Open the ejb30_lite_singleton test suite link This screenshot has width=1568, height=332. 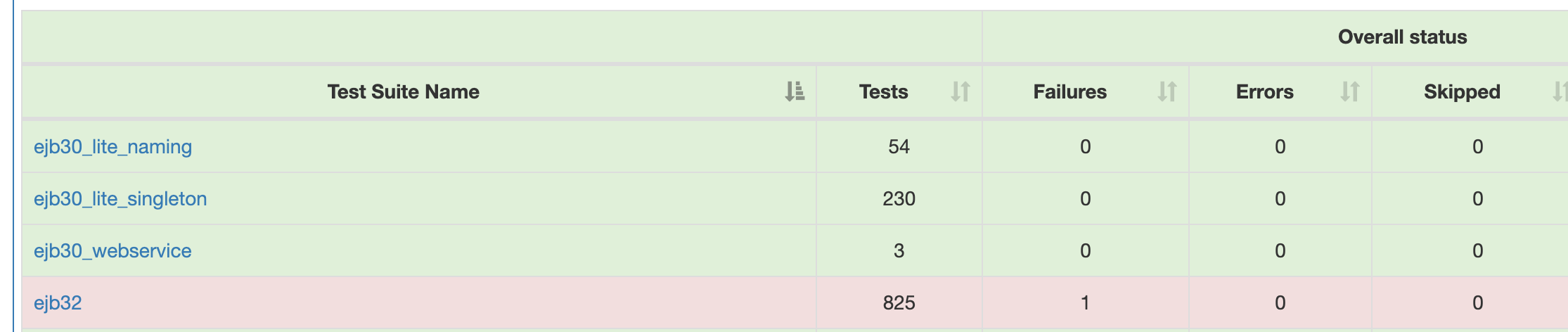(x=120, y=198)
